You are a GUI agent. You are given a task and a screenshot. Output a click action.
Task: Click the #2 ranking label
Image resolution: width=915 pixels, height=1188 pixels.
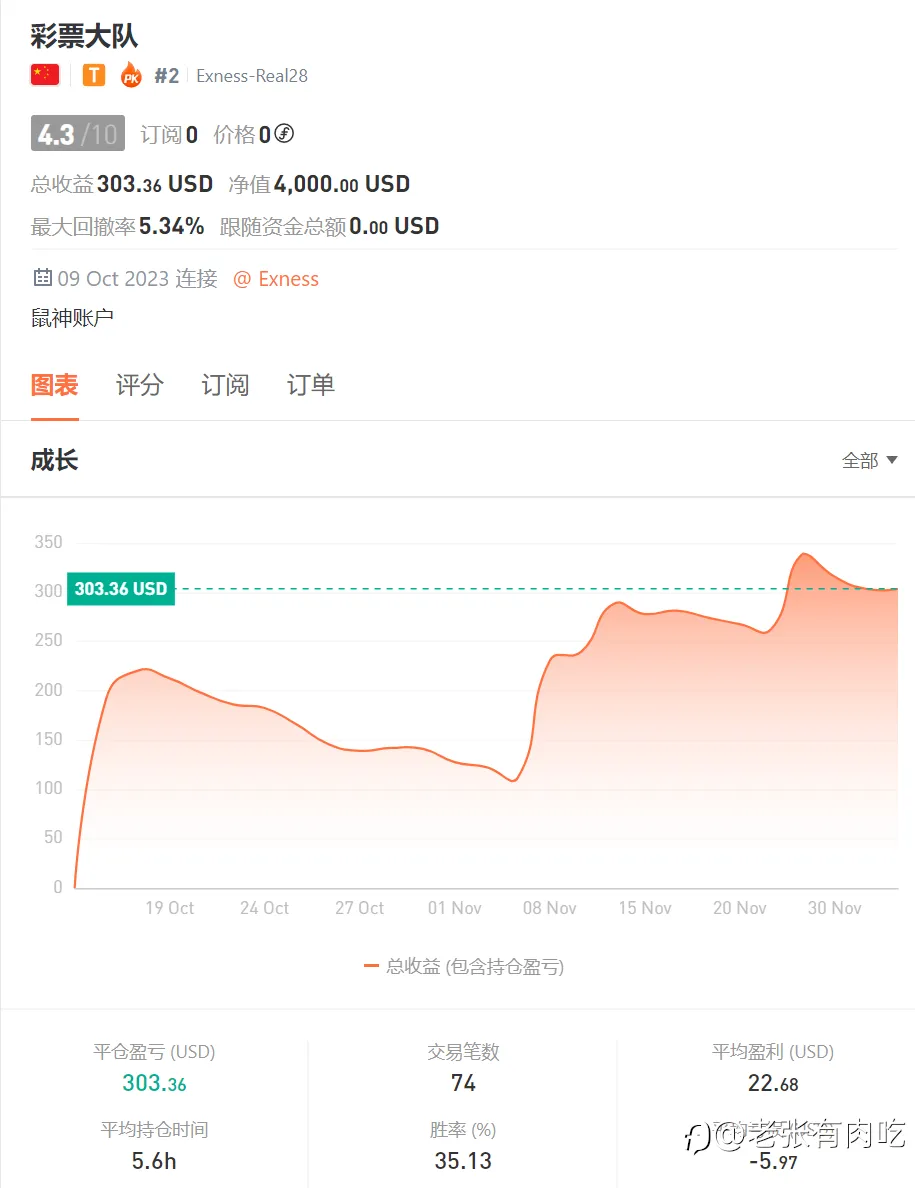(166, 76)
